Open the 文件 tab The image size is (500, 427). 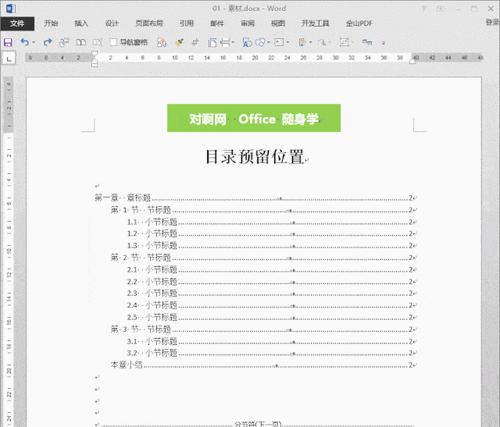(17, 23)
